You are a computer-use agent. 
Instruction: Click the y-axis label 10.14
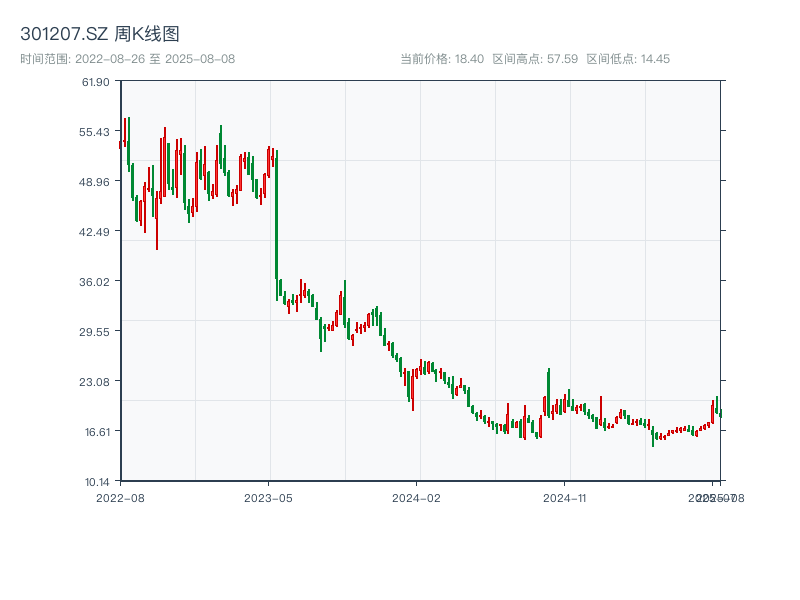click(x=97, y=482)
